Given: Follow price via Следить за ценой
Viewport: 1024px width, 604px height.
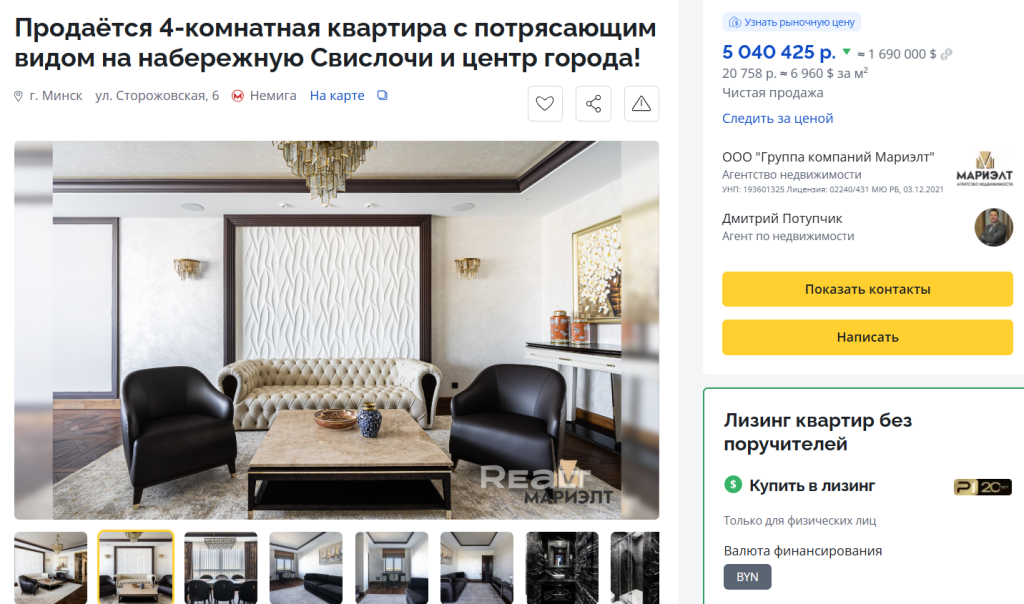Looking at the screenshot, I should tap(777, 118).
